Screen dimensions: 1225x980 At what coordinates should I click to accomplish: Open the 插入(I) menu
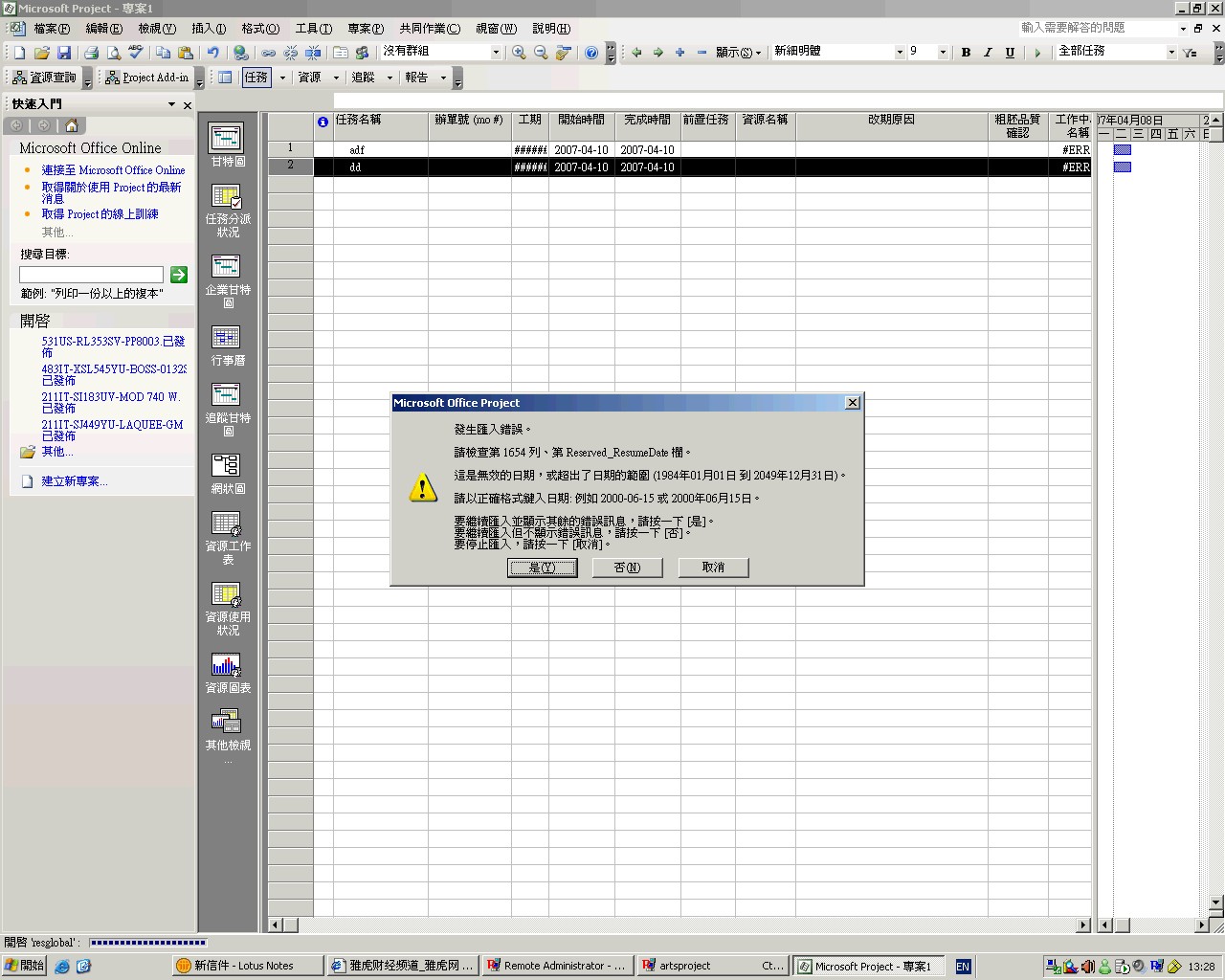coord(209,29)
